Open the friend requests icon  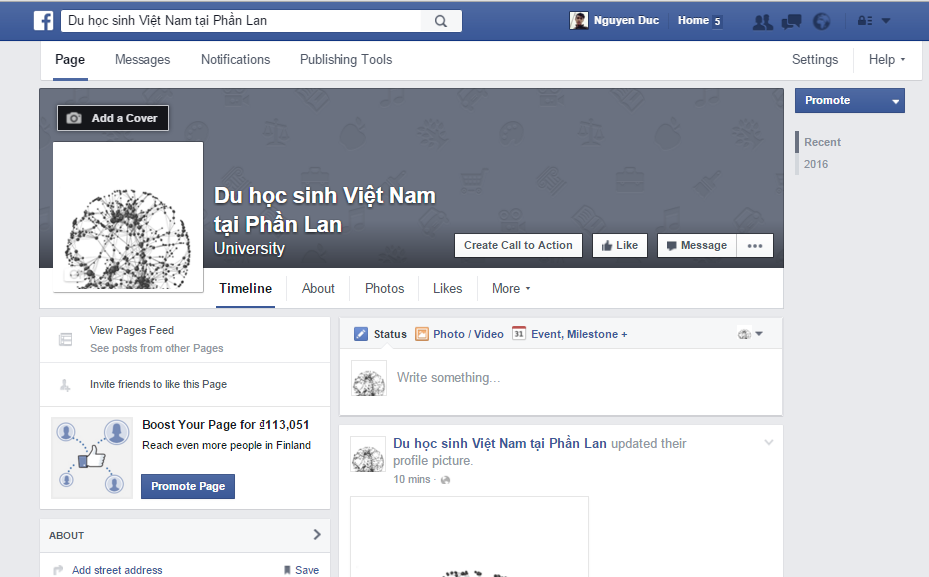click(x=763, y=23)
